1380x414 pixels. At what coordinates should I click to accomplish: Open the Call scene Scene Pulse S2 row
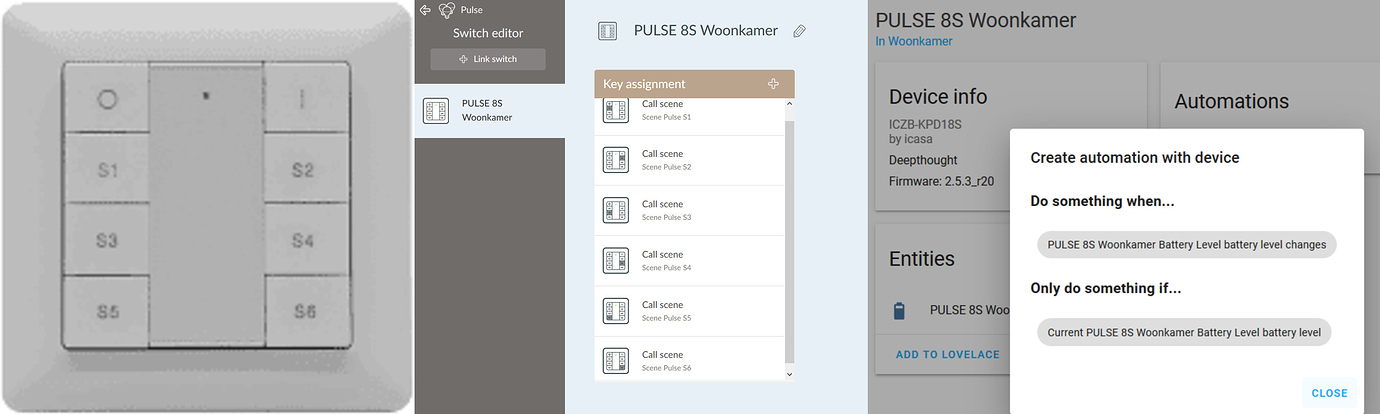point(689,160)
